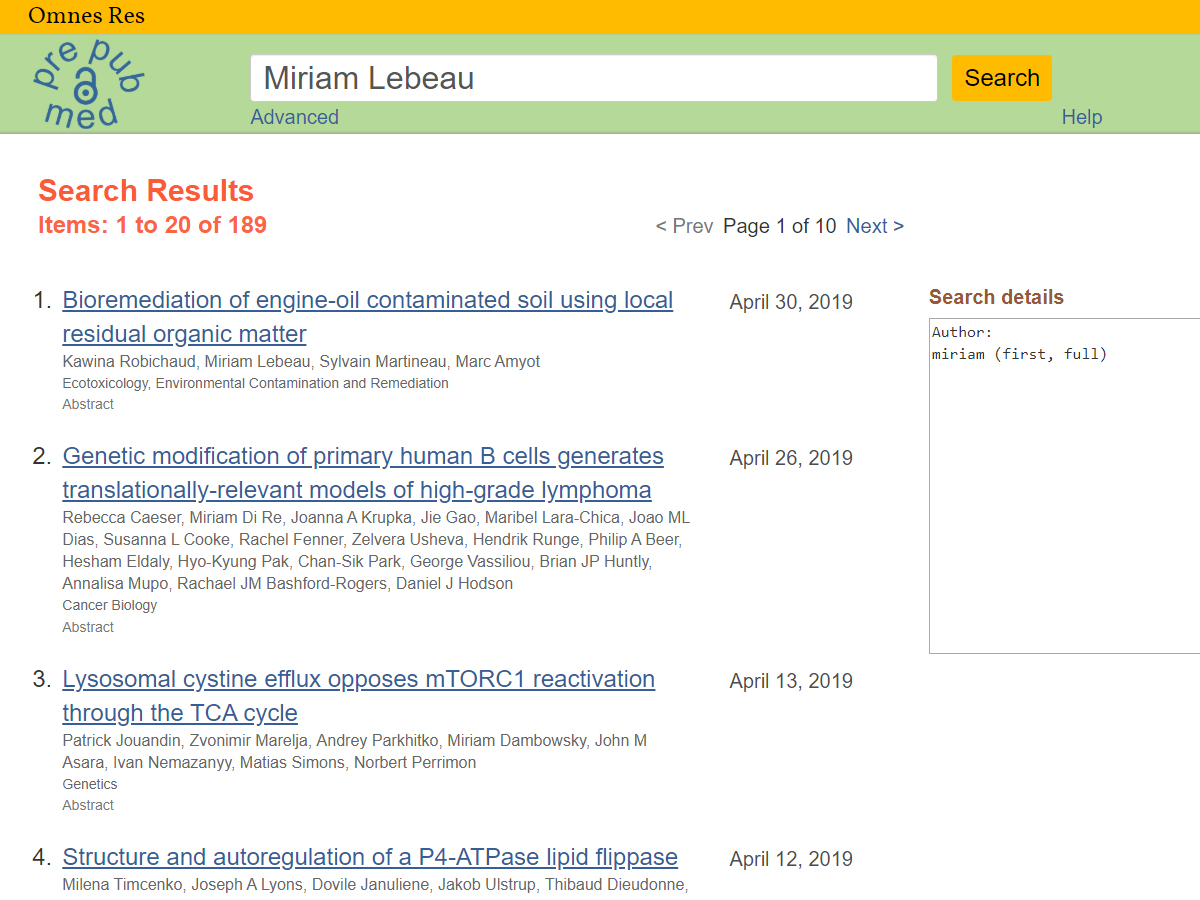Open the P4-ATPase lipid flippase article
Screen dimensions: 1200x900
(370, 857)
